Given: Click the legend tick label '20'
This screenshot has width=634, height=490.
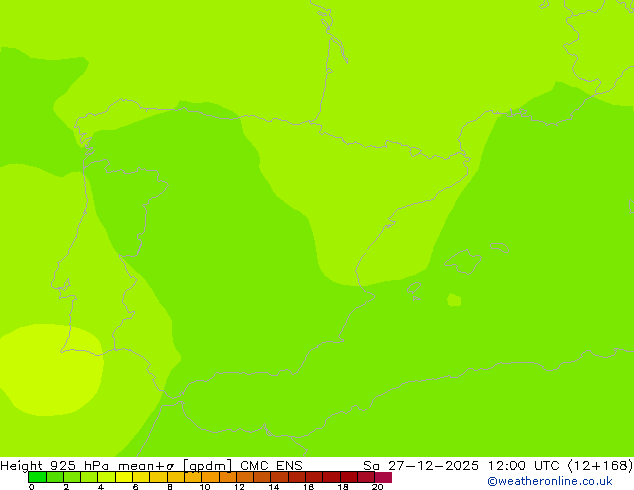Looking at the screenshot, I should coord(377,487).
